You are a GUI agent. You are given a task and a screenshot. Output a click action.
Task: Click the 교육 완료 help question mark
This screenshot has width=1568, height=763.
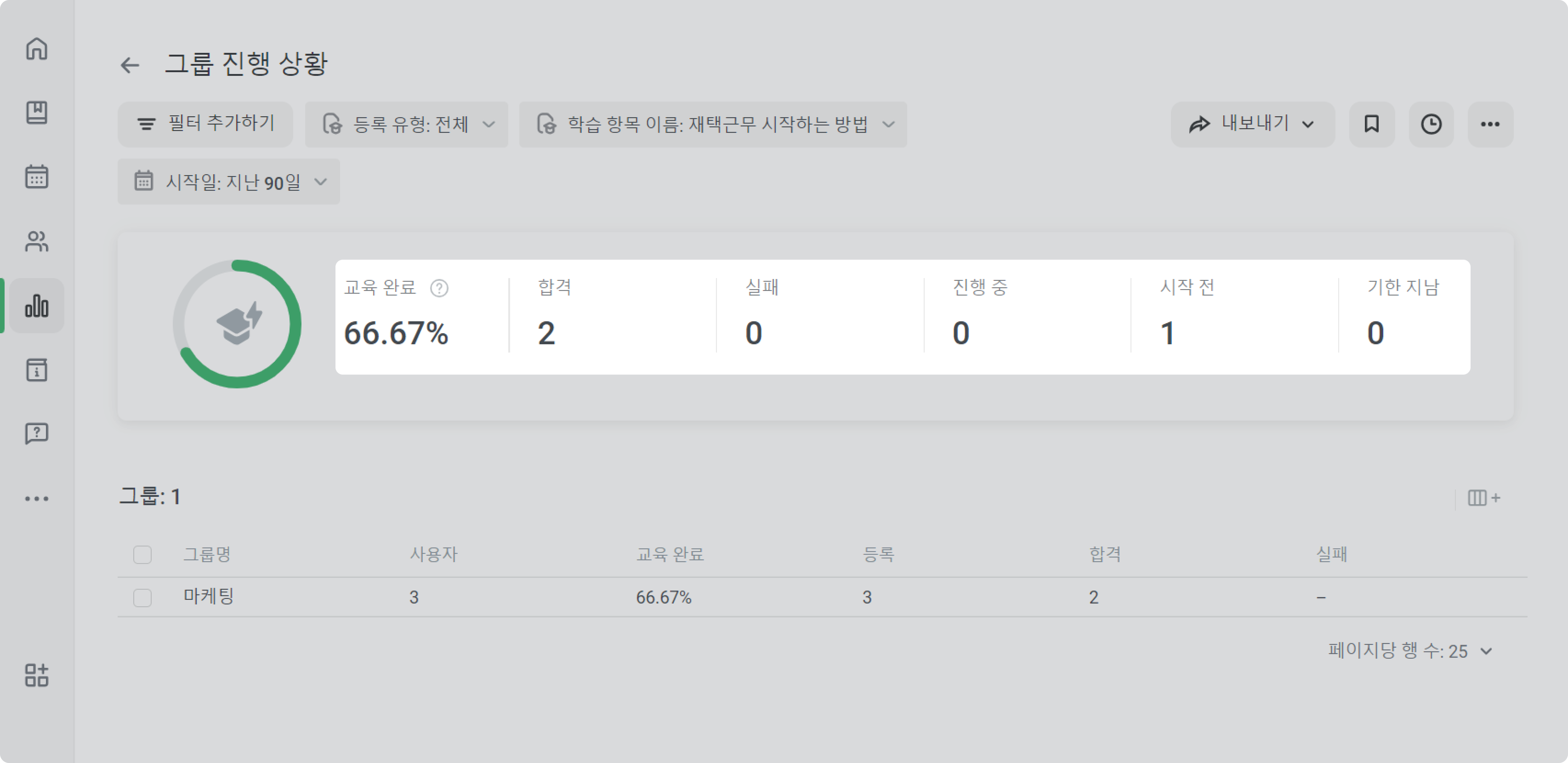click(439, 288)
